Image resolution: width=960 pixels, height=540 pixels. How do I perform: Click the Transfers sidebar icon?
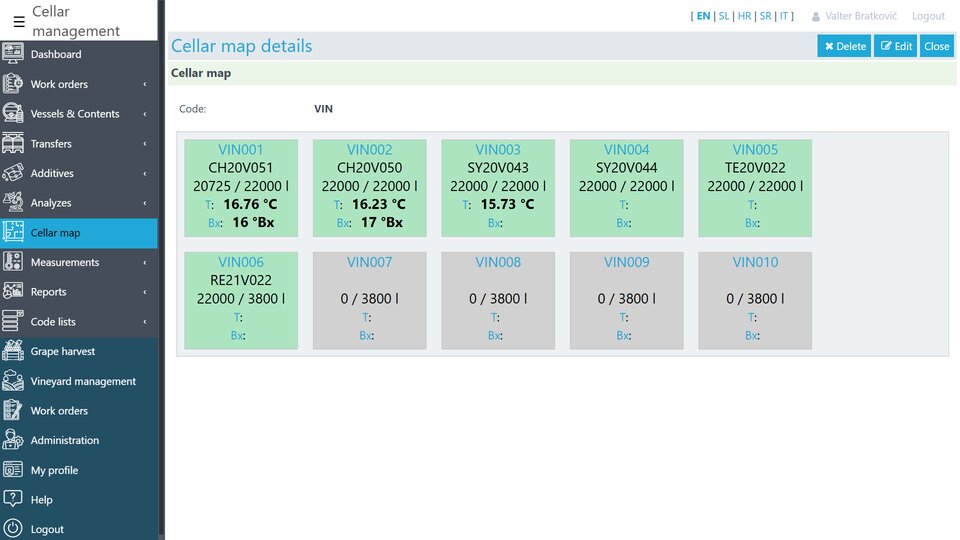(13, 144)
